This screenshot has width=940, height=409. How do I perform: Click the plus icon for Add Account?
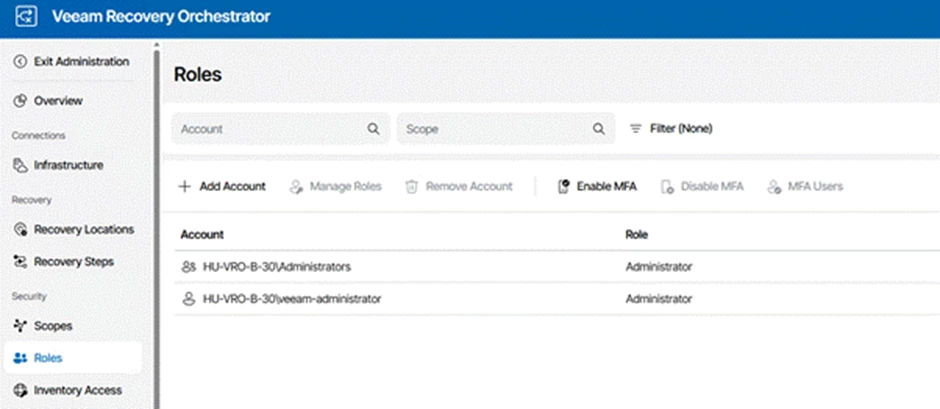pos(185,187)
